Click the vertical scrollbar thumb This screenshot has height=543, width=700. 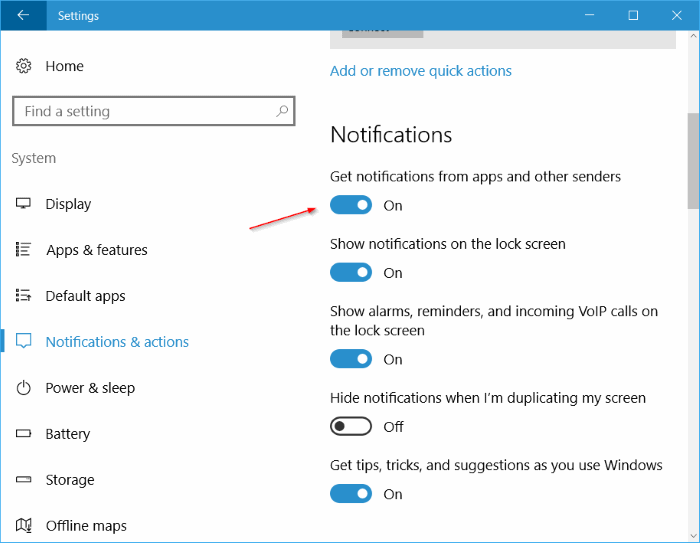click(x=693, y=161)
